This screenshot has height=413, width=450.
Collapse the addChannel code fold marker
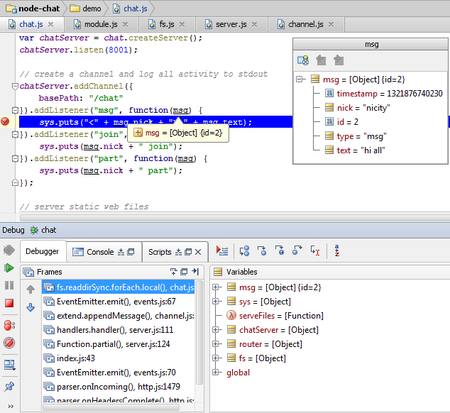[x=15, y=86]
